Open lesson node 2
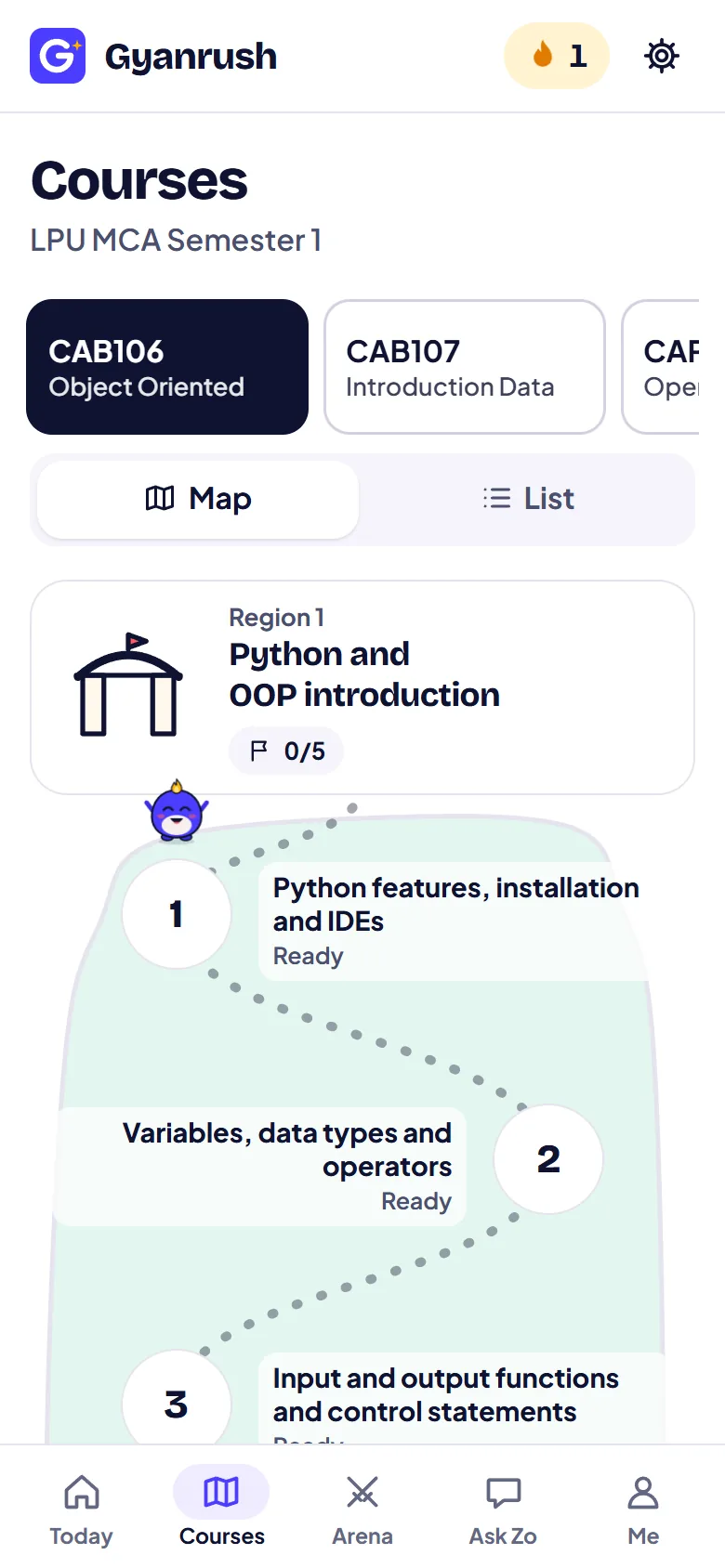 (548, 1159)
